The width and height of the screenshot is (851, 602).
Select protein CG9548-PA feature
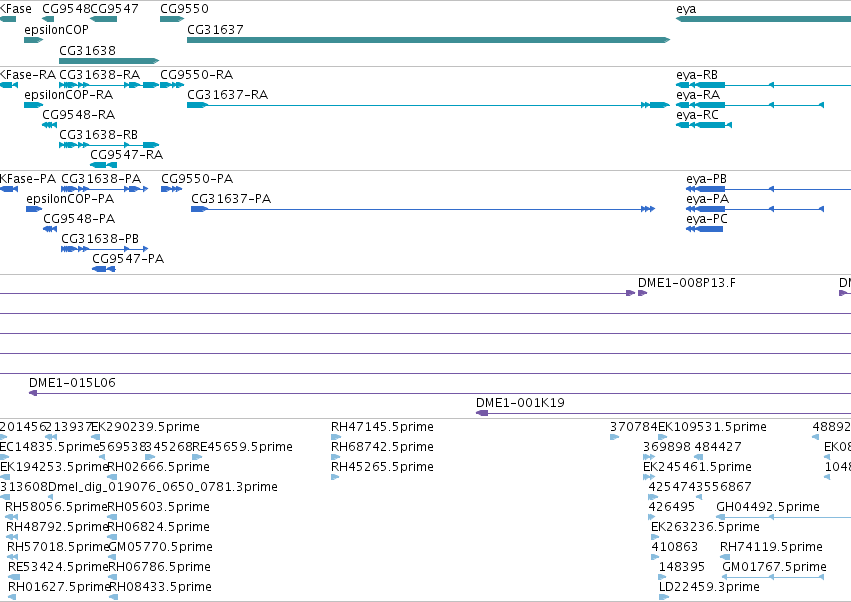[50, 229]
